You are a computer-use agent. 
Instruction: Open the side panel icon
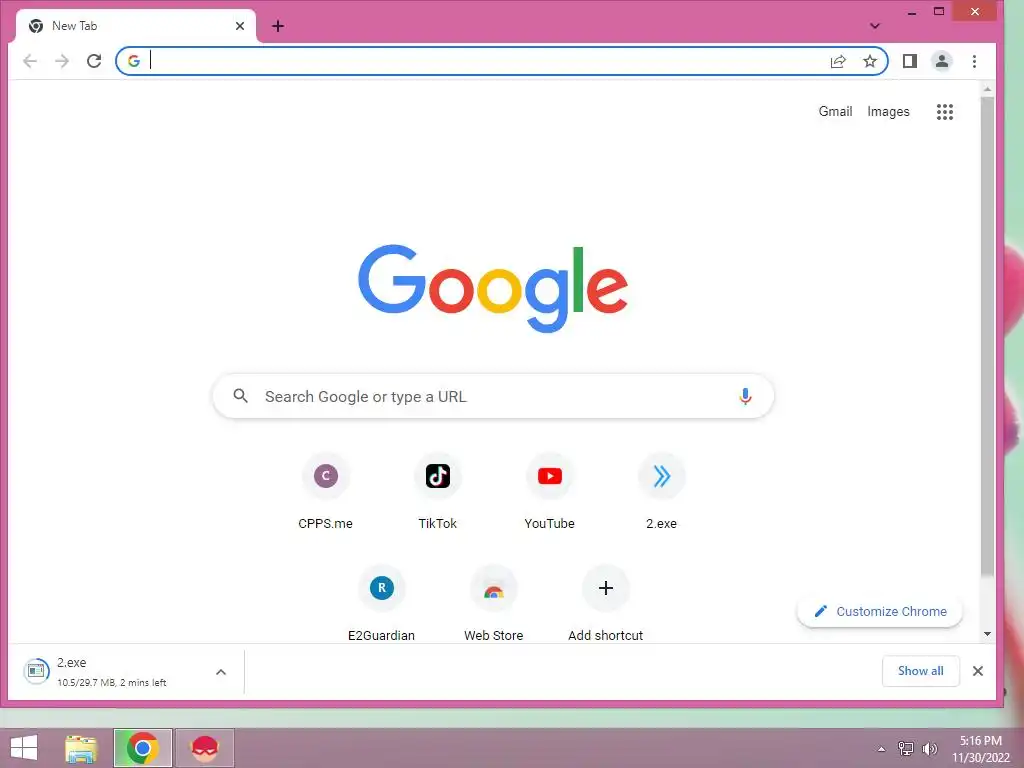coord(910,61)
